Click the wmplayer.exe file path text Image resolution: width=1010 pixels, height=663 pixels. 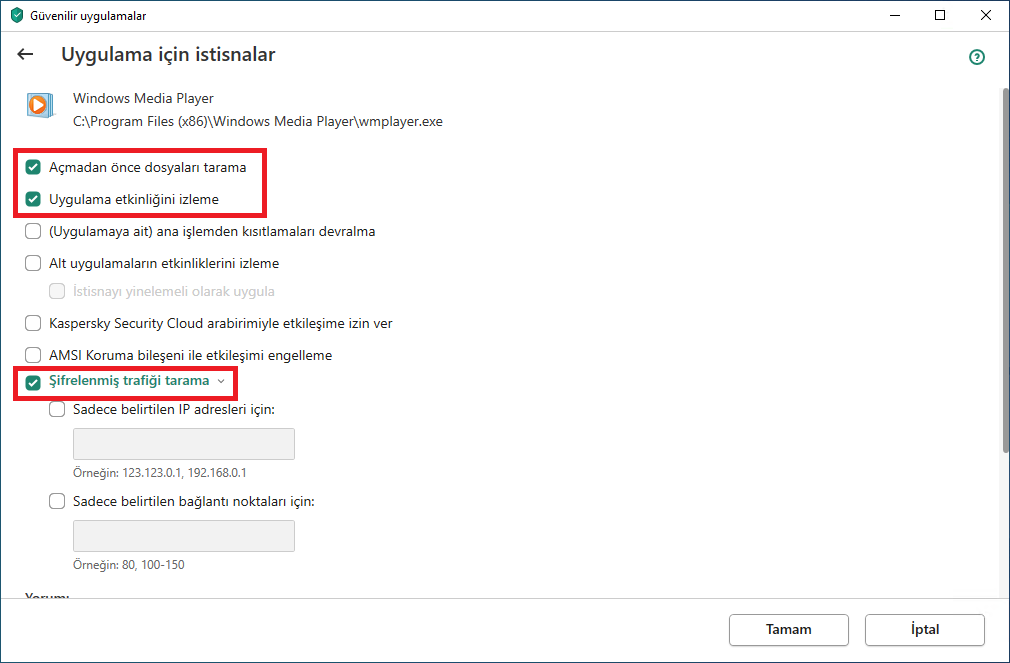tap(258, 121)
